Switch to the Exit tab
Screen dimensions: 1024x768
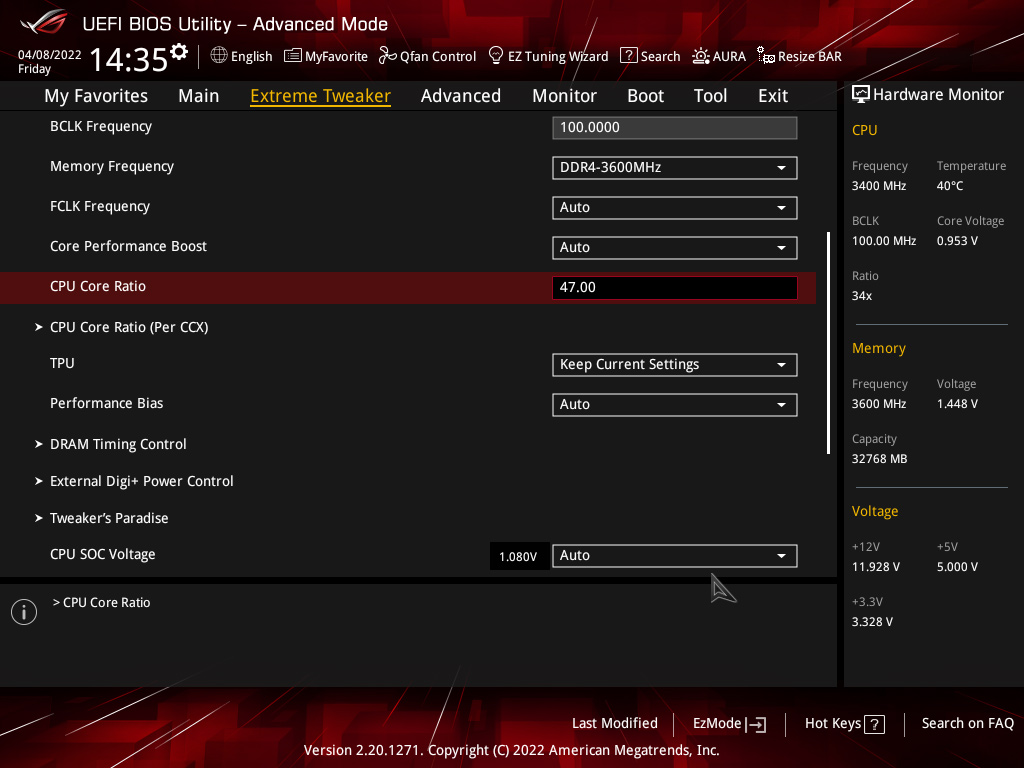773,96
